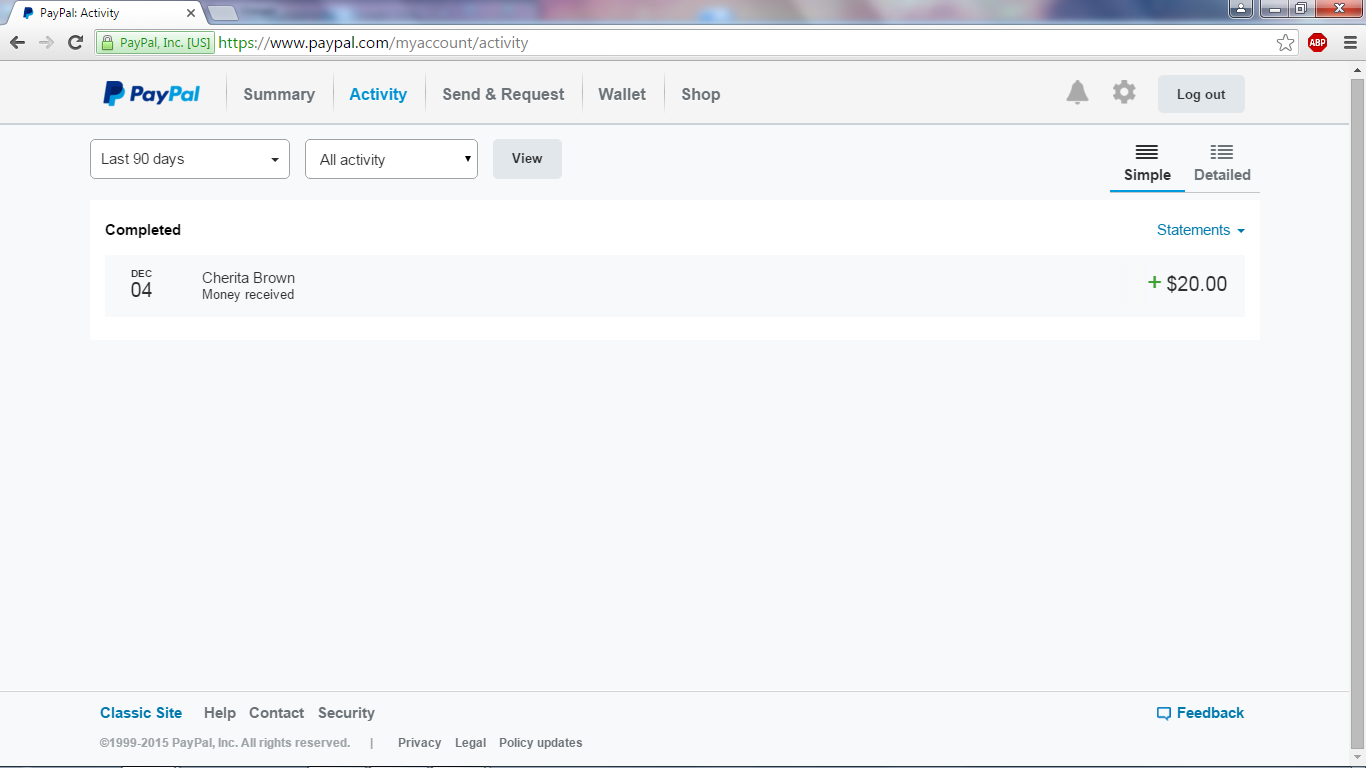Open the Classic Site link
Image resolution: width=1366 pixels, height=768 pixels.
pos(141,713)
